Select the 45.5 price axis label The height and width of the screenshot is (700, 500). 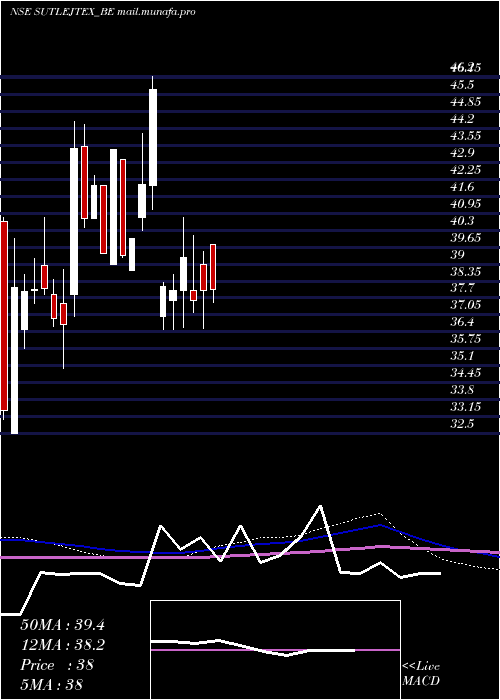[462, 85]
